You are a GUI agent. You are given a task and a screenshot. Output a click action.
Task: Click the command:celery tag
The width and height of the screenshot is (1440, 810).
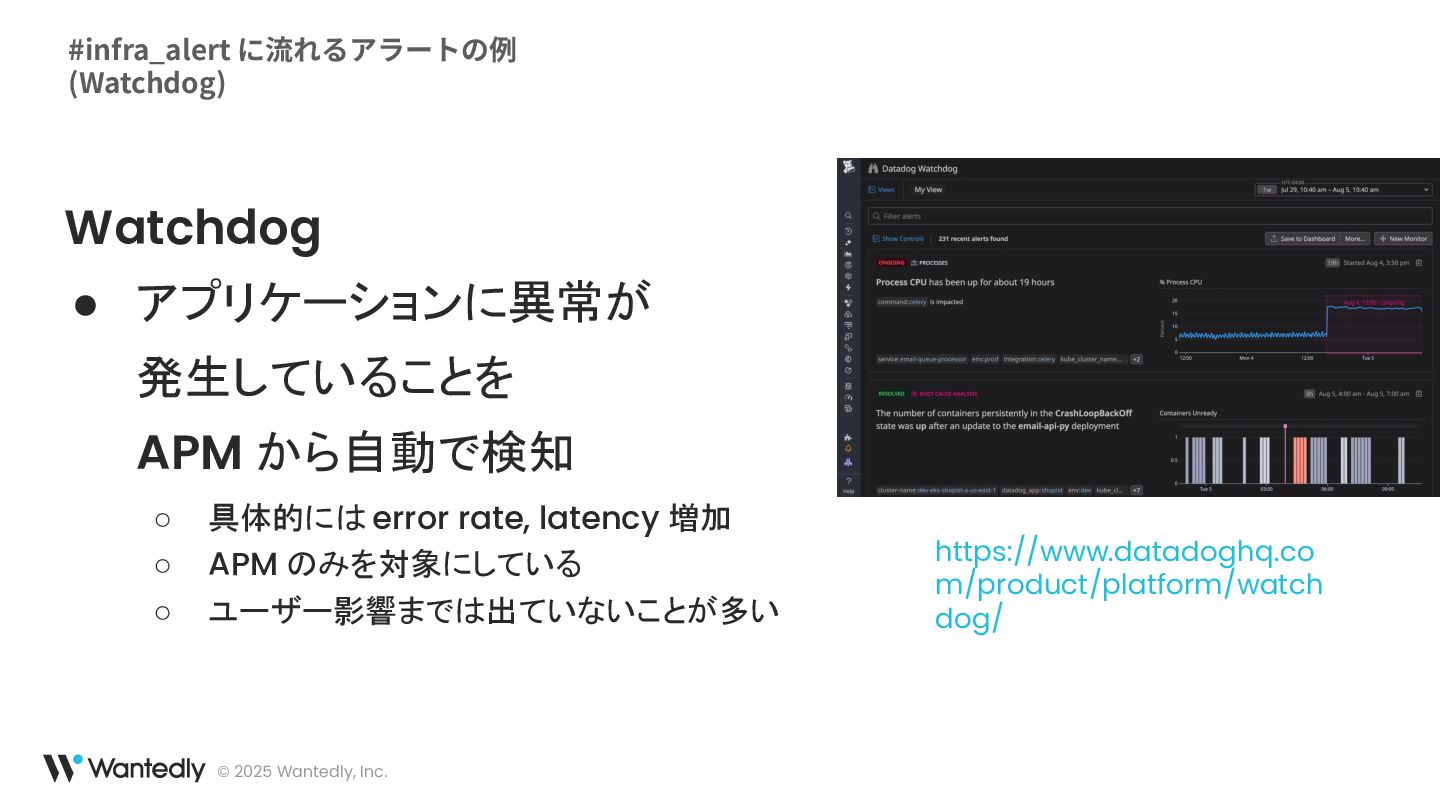[902, 302]
